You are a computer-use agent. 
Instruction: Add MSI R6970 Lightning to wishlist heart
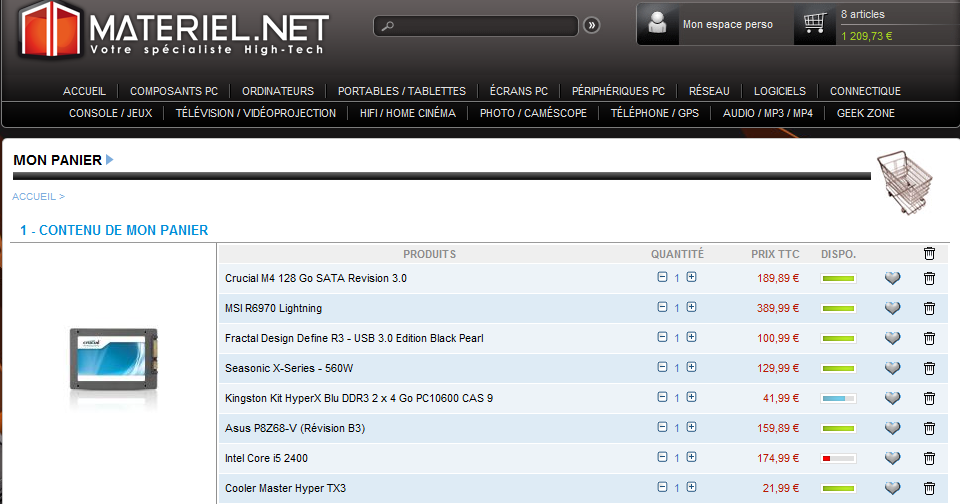(893, 308)
